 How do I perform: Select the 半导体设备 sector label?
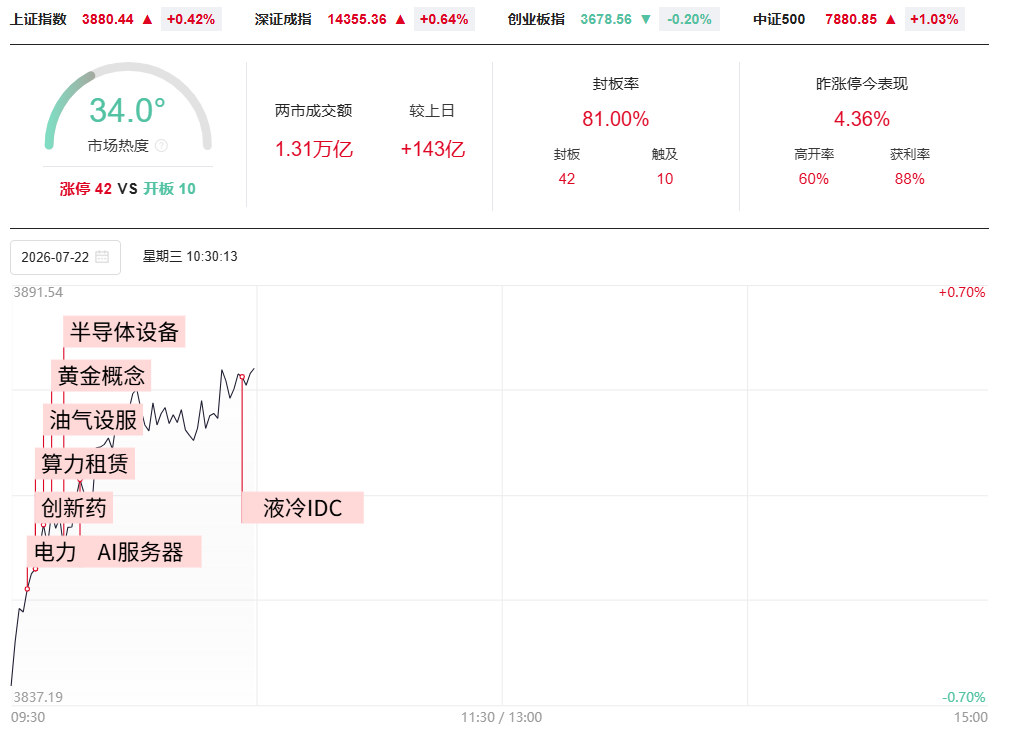click(x=124, y=332)
